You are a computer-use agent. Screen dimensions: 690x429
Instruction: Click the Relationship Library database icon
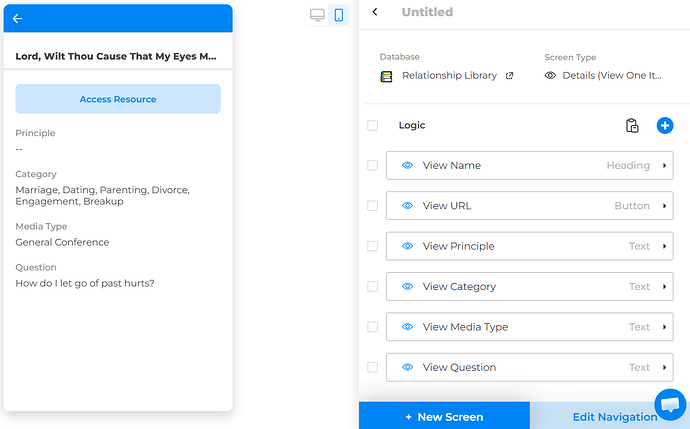pyautogui.click(x=386, y=77)
